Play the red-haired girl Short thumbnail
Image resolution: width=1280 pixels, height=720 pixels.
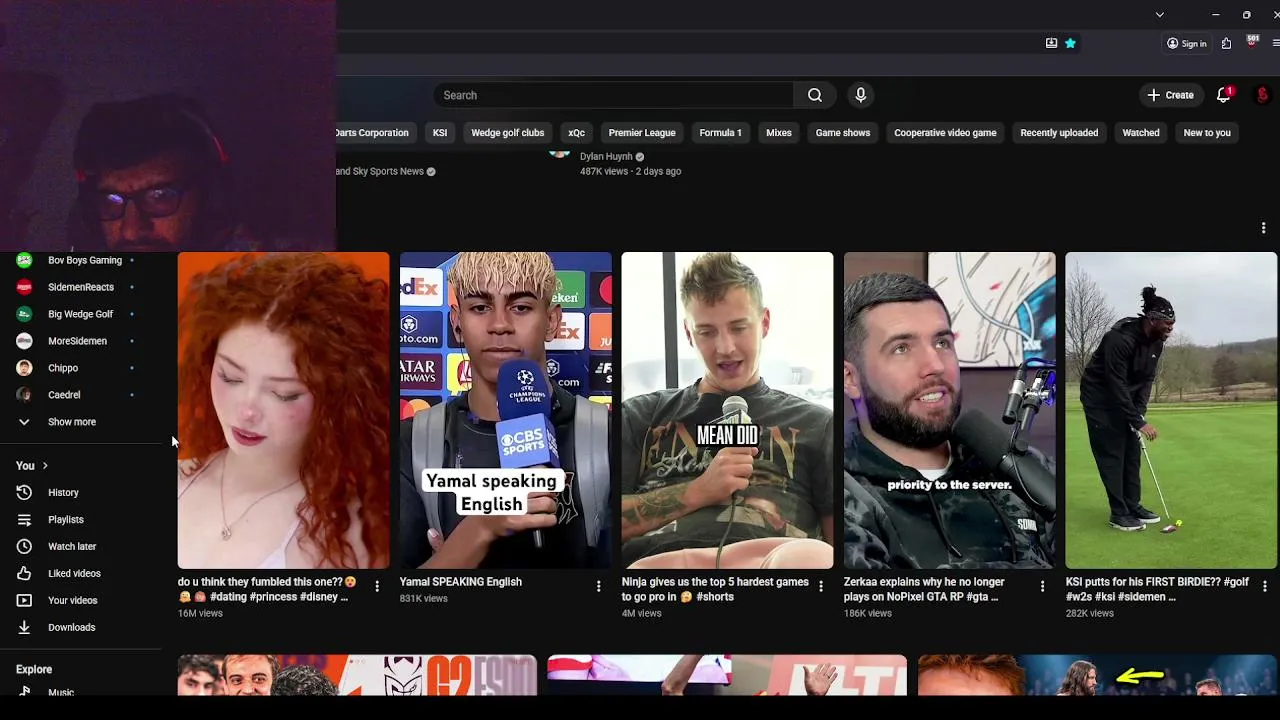pyautogui.click(x=283, y=410)
